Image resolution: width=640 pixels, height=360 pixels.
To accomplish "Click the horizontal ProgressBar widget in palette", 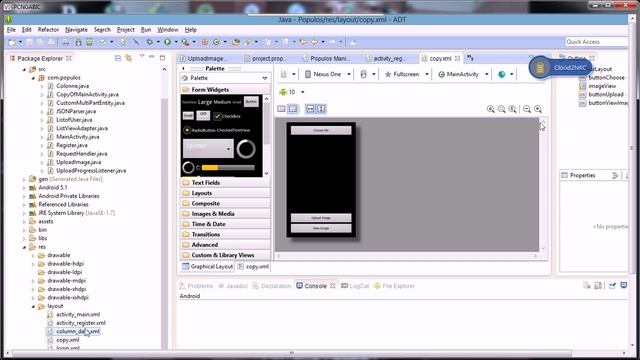I will pos(228,168).
